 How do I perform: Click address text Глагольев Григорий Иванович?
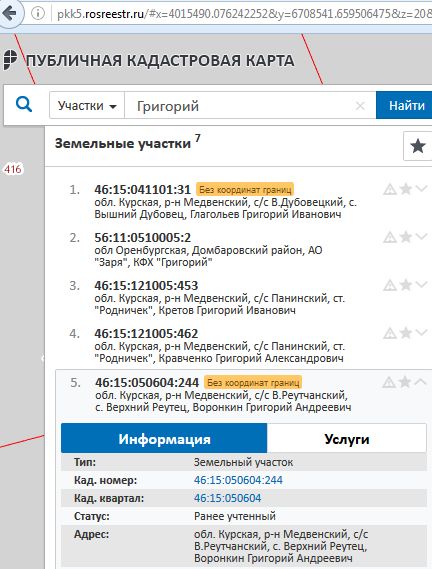coord(266,214)
